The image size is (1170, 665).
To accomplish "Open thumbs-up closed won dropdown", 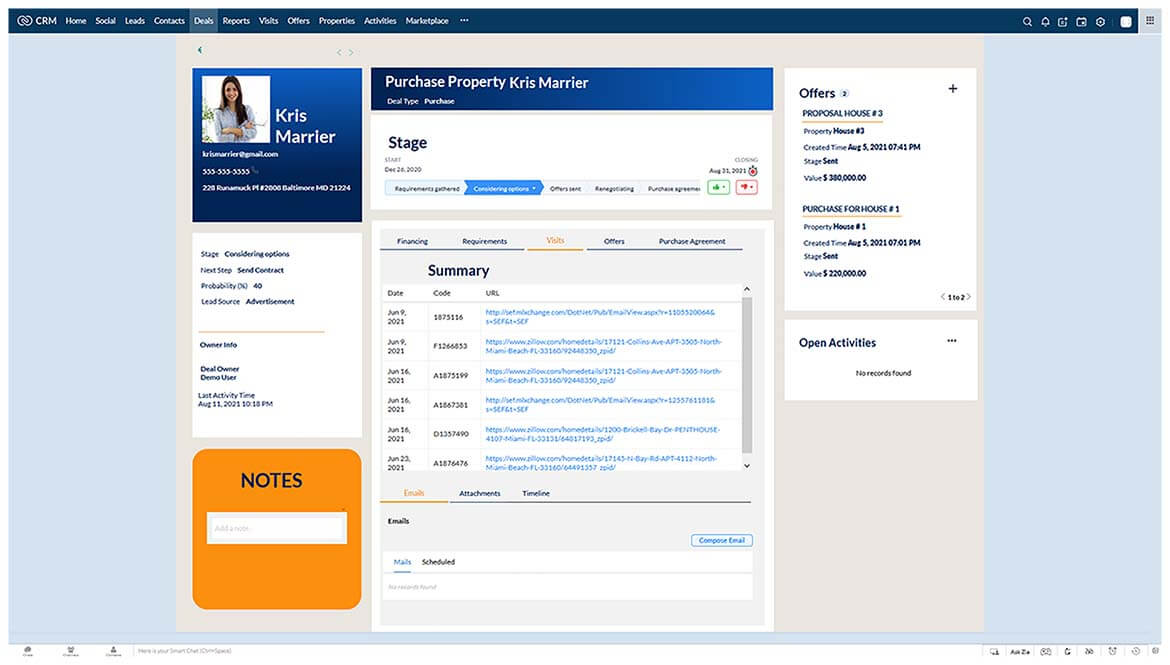I will tap(718, 187).
